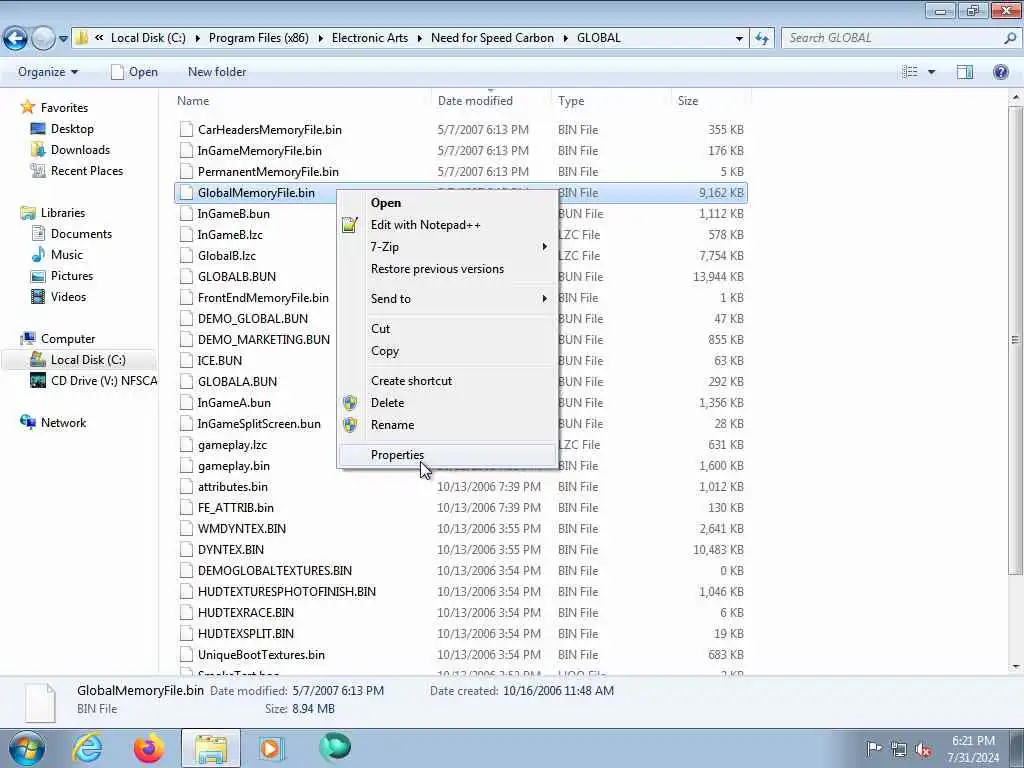Sort by the Size column header
The width and height of the screenshot is (1024, 768).
711,101
